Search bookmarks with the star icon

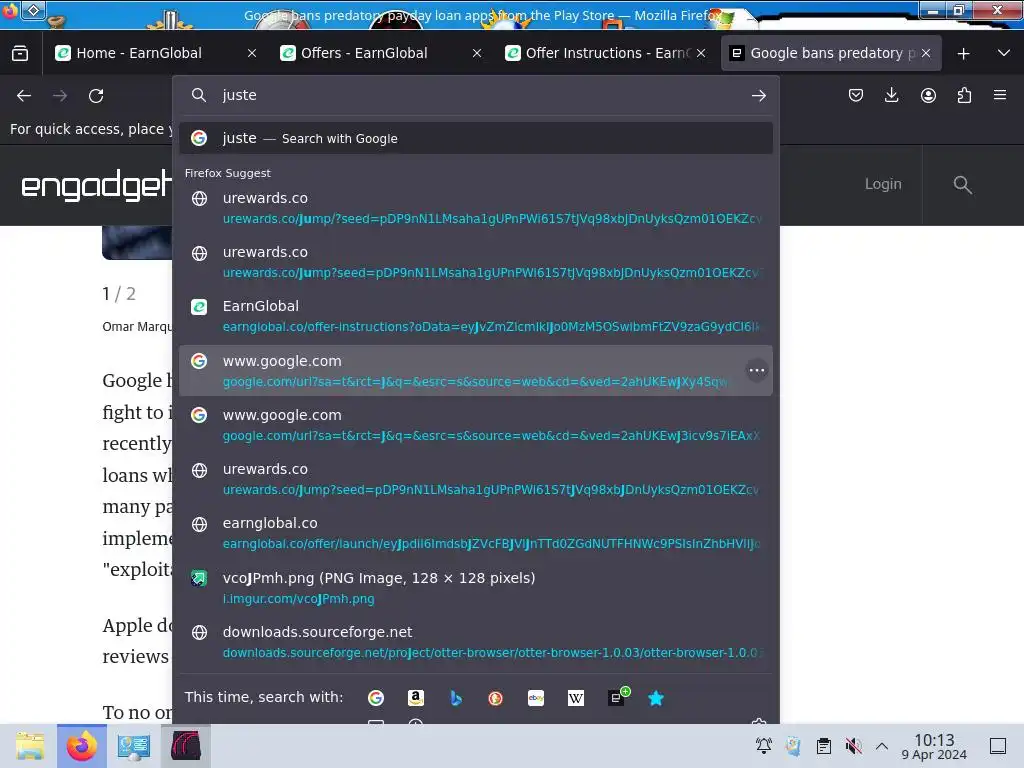656,698
